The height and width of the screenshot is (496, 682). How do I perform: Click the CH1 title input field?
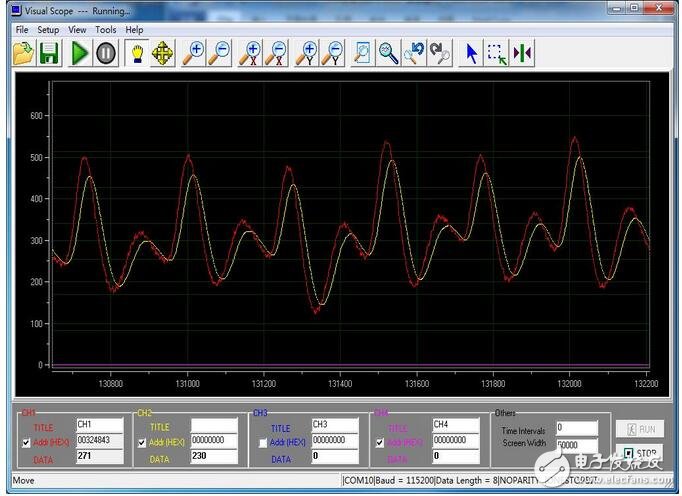(x=99, y=425)
